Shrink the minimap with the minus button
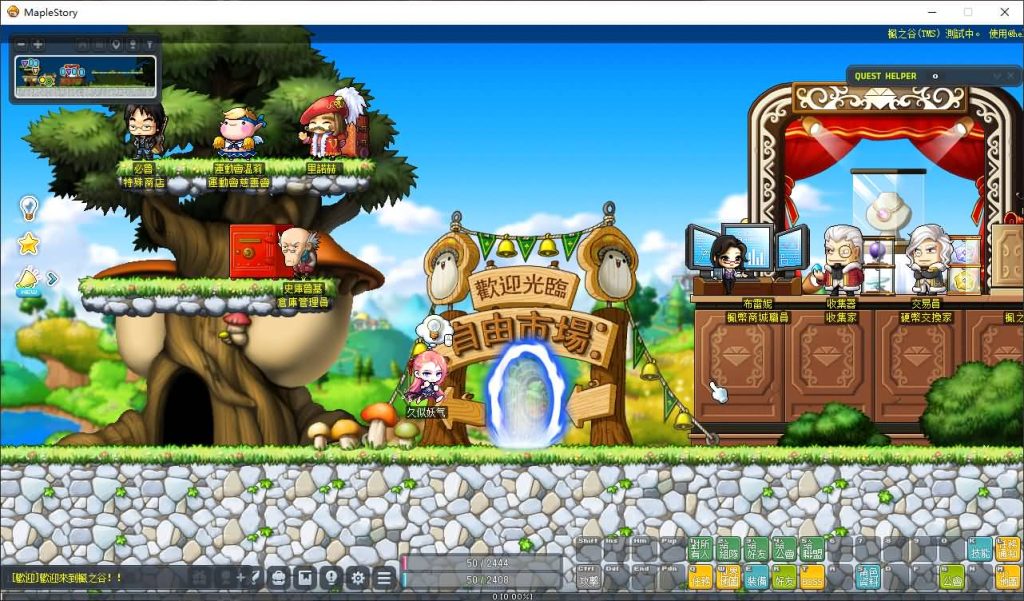 [x=22, y=44]
